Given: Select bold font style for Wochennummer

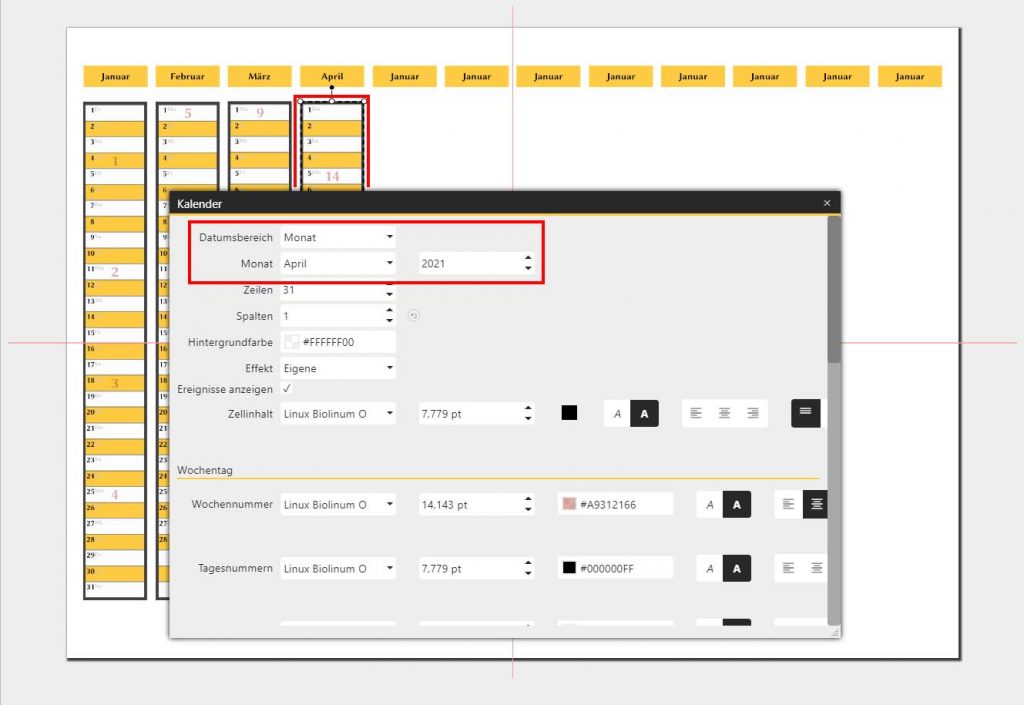Looking at the screenshot, I should 737,505.
